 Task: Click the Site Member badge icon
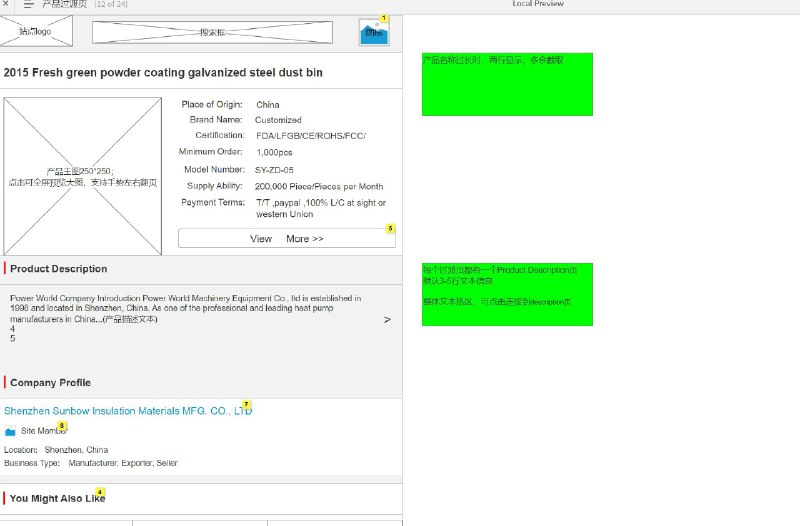10,431
